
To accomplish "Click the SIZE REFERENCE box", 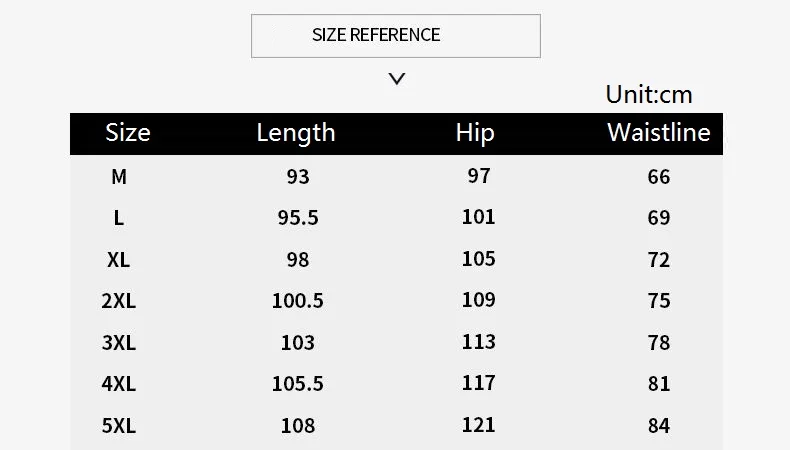I will pyautogui.click(x=396, y=36).
